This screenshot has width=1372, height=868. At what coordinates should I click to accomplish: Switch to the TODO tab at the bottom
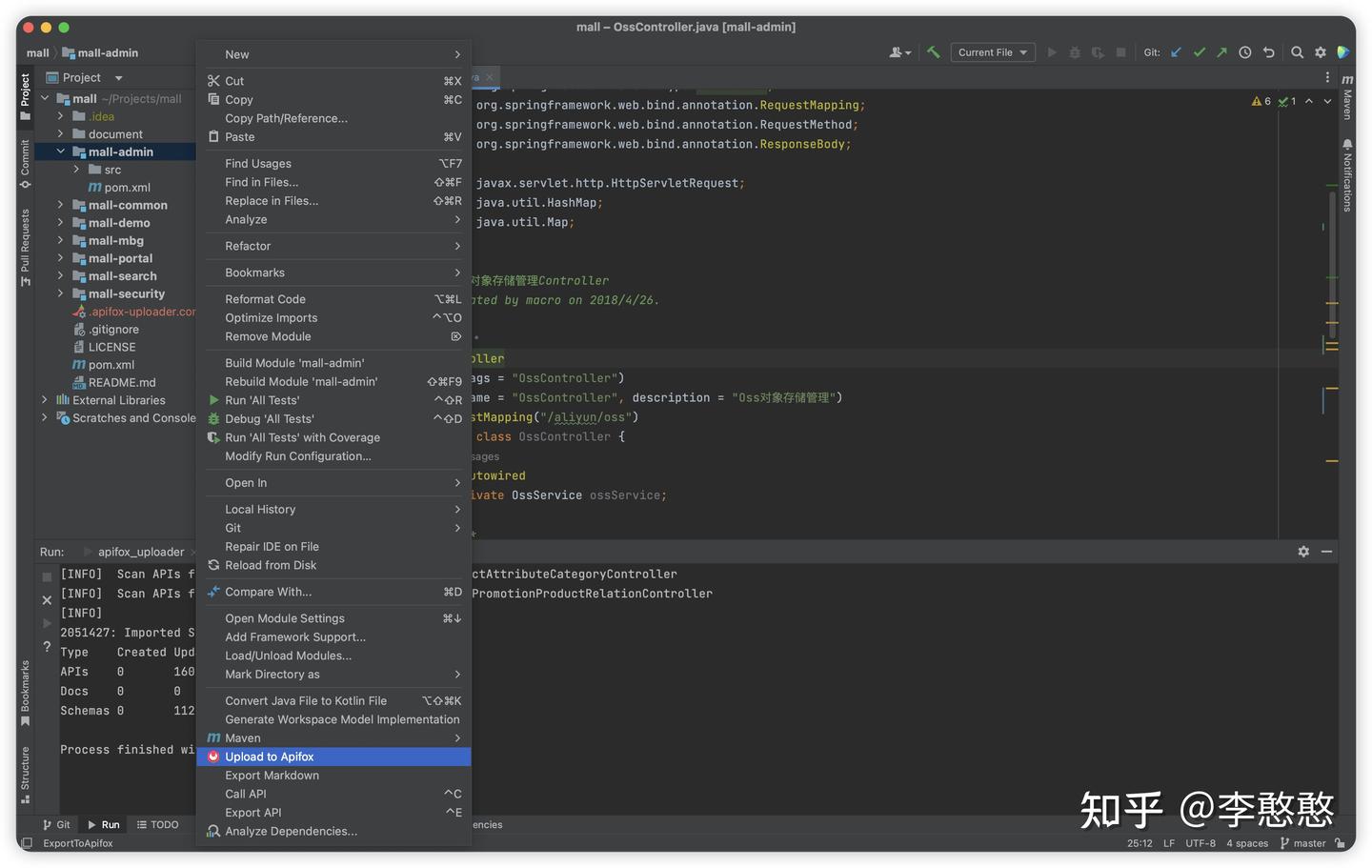tap(159, 824)
